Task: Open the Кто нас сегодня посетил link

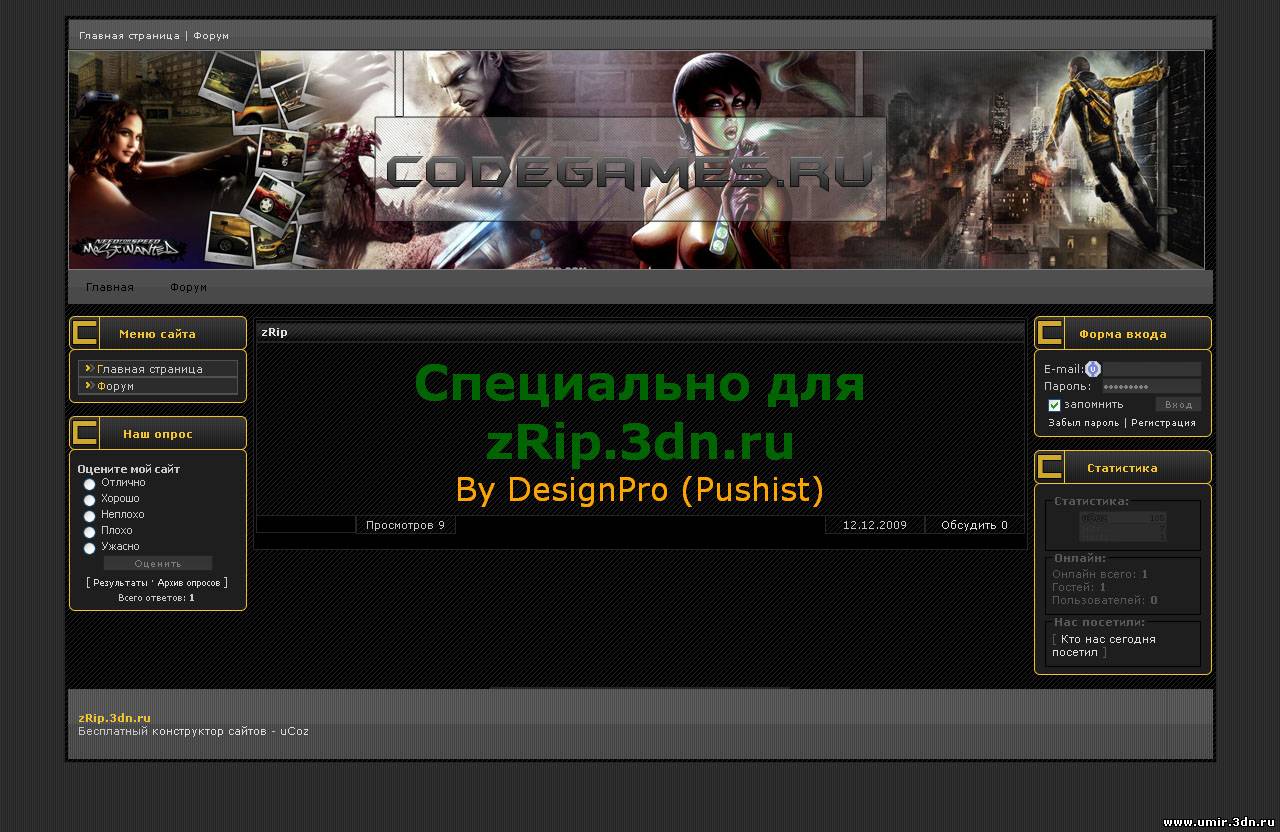Action: click(x=1103, y=645)
